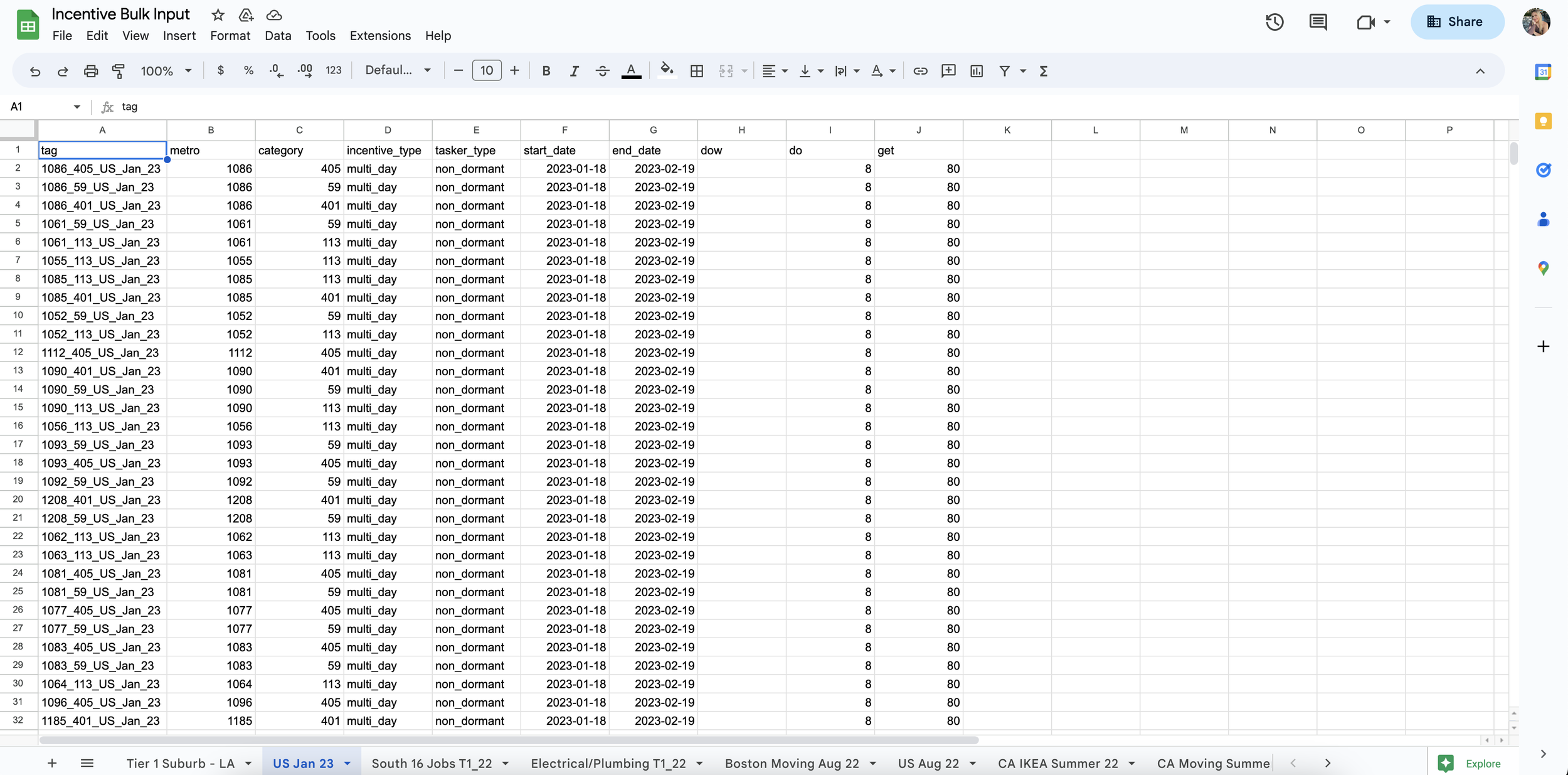This screenshot has height=775, width=1568.
Task: Open the borders tool
Action: 696,71
